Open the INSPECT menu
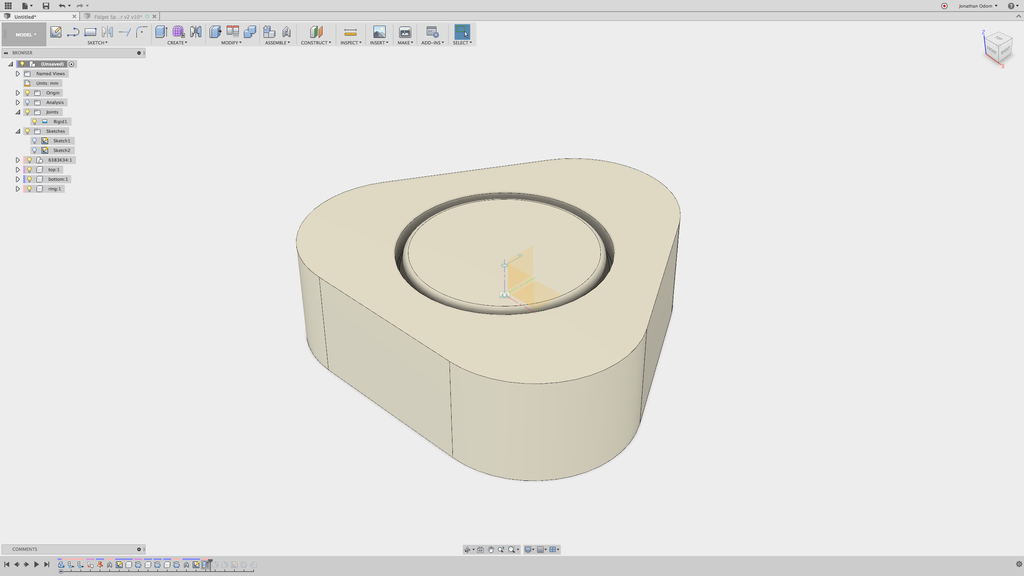This screenshot has height=576, width=1024. 351,42
